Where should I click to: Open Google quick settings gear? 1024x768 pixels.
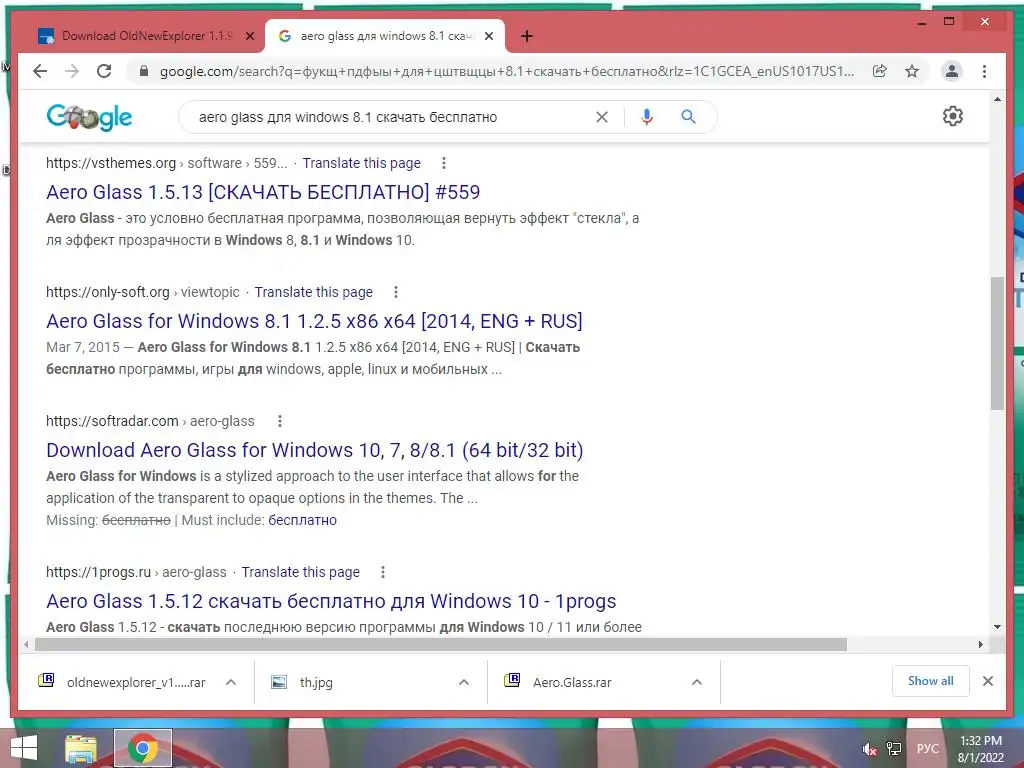point(953,116)
